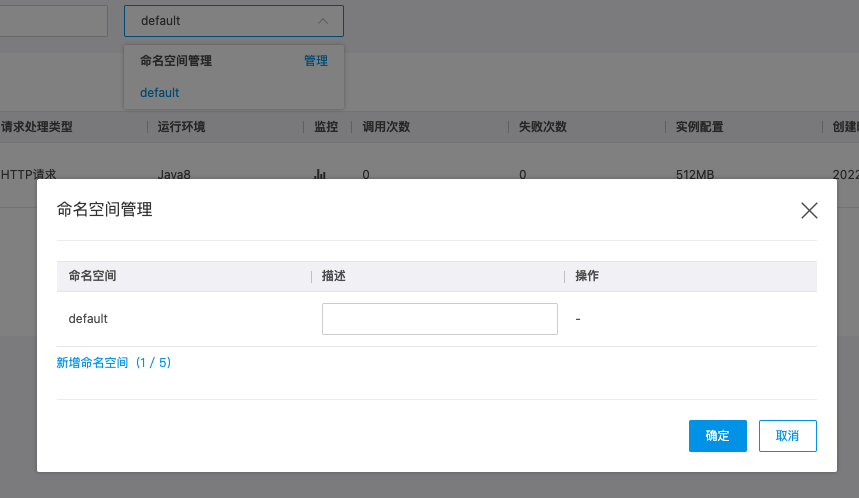Click the 失败次数 column header
Viewport: 859px width, 498px height.
543,127
